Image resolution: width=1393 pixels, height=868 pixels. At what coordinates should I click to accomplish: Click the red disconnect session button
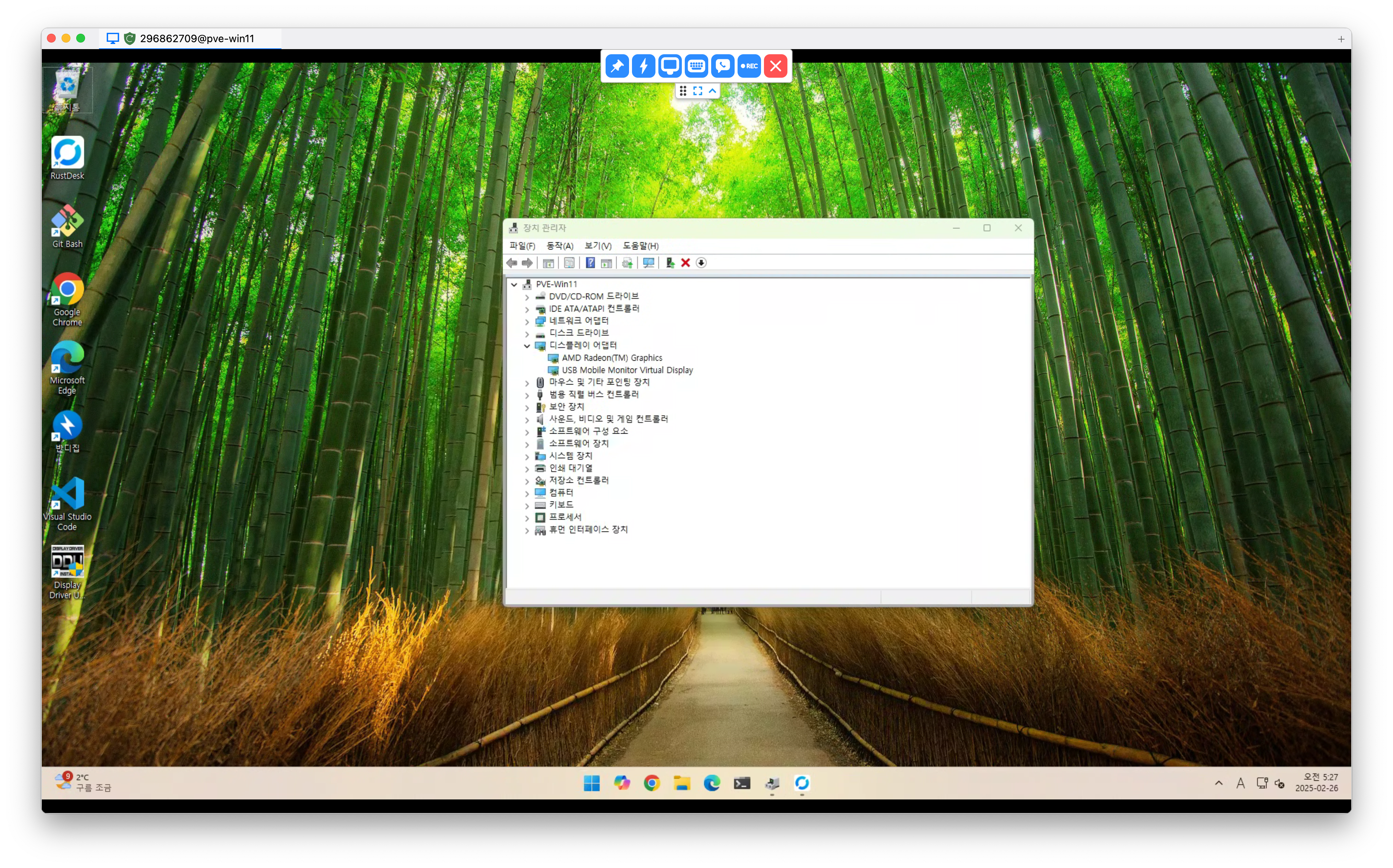(775, 66)
